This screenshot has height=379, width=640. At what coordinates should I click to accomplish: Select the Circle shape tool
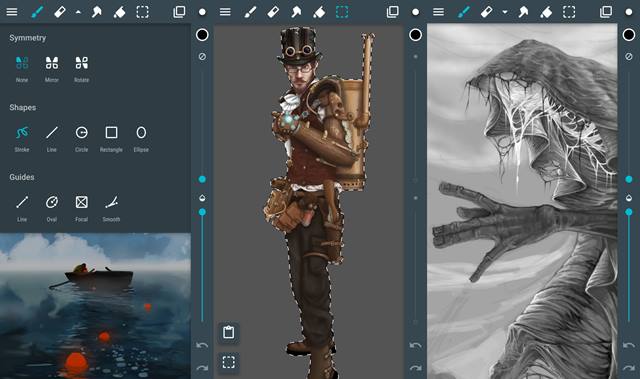pyautogui.click(x=82, y=139)
